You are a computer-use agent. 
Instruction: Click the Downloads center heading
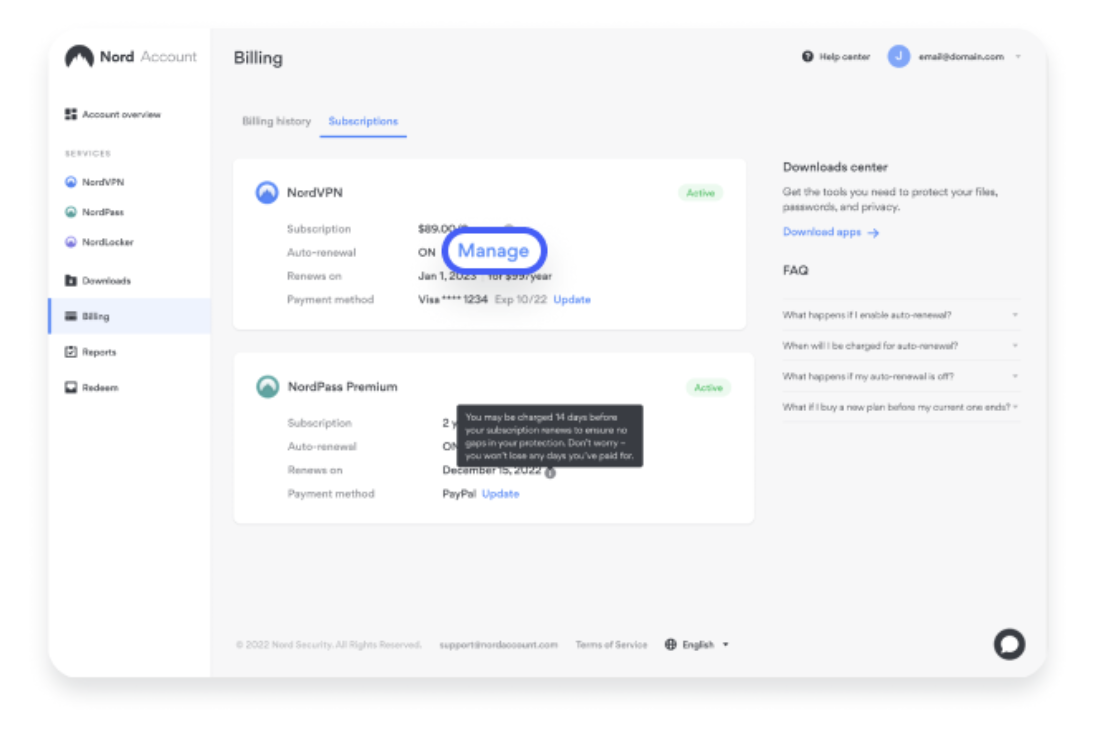pyautogui.click(x=835, y=167)
